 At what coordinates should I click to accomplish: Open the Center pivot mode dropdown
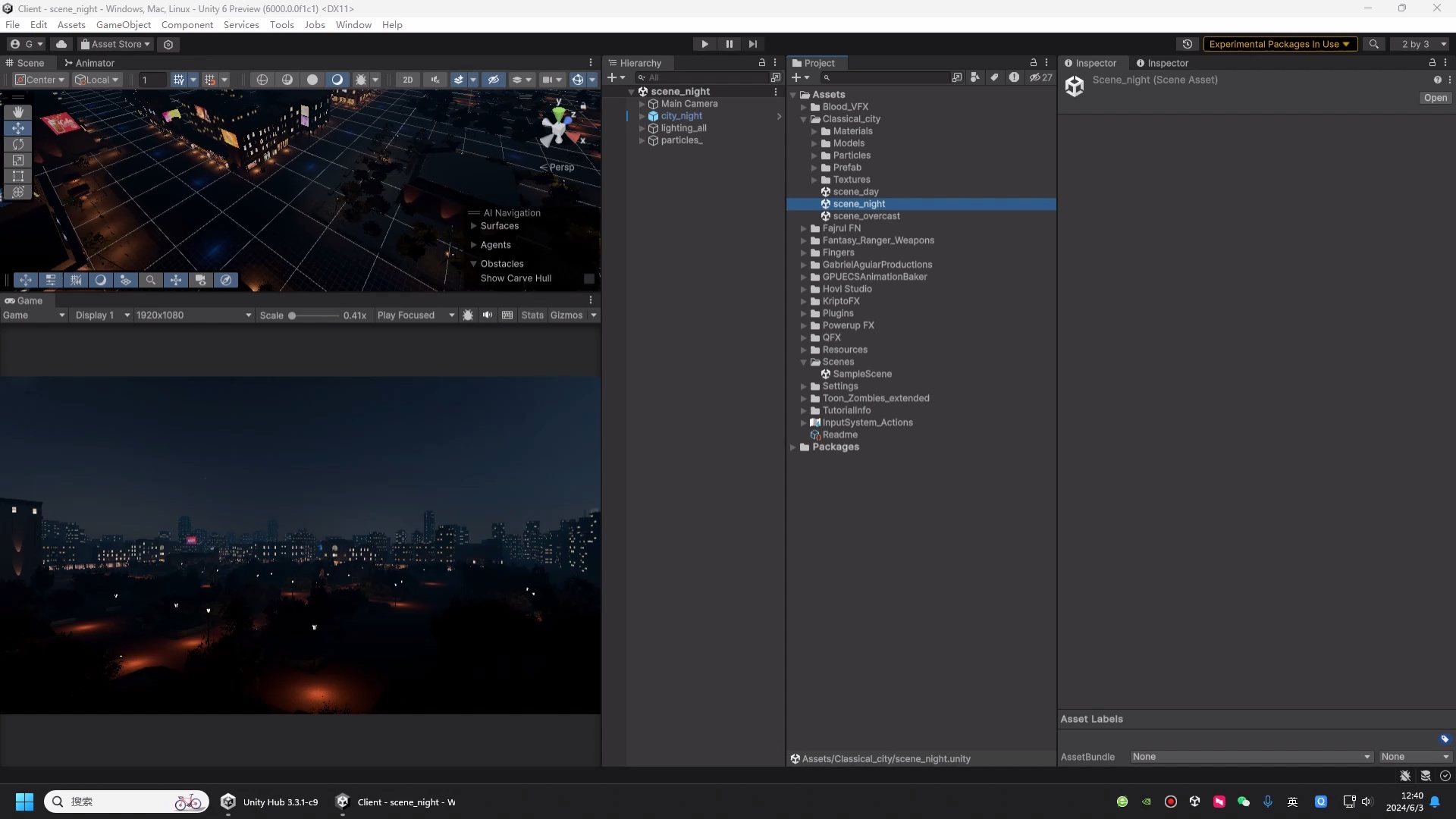40,79
